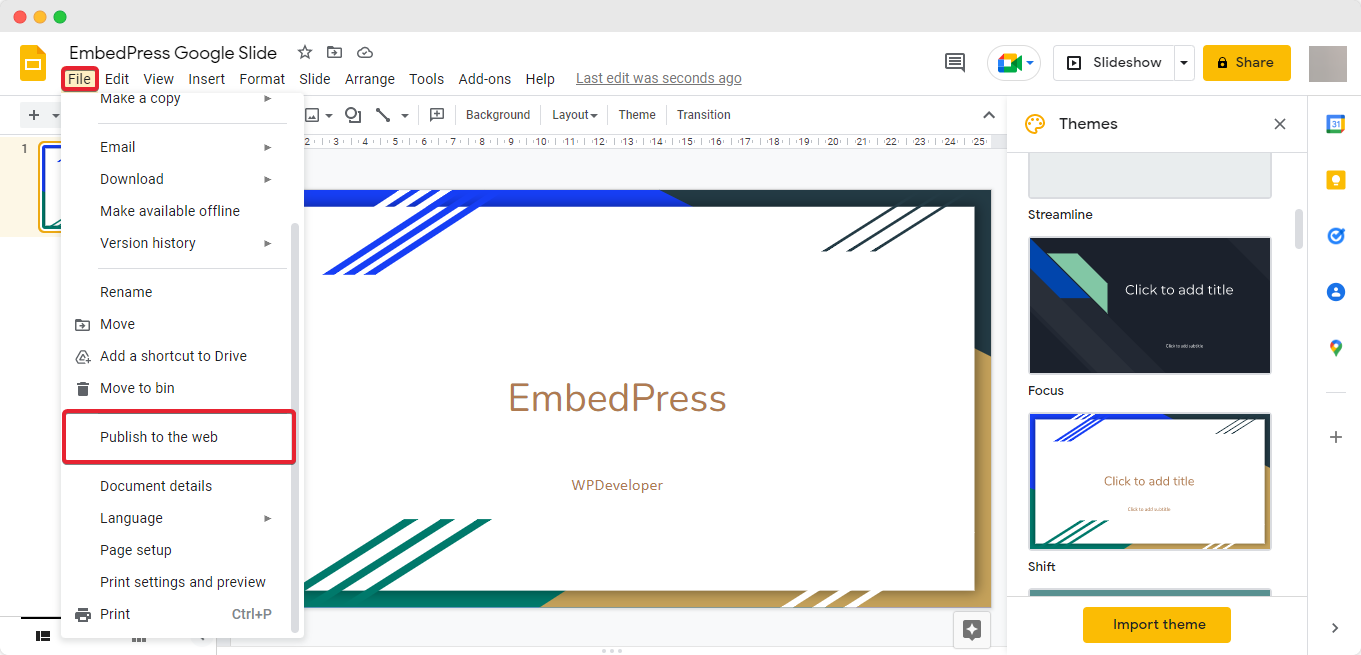This screenshot has height=655, width=1361.
Task: Expand Make a copy submenu
Action: pyautogui.click(x=267, y=99)
